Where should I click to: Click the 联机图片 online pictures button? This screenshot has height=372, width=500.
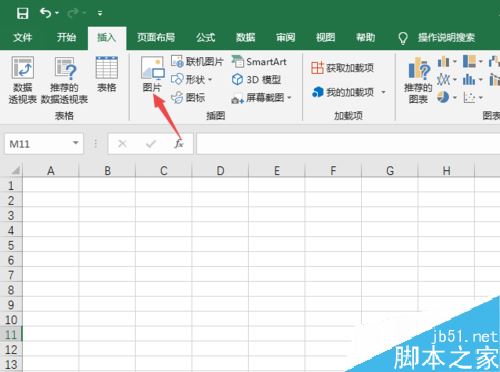point(197,61)
